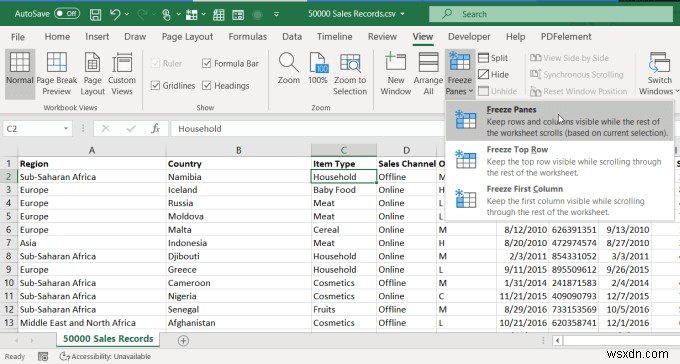Open Customize Quick Access Toolbar dropdown
This screenshot has height=364, width=680.
click(276, 14)
